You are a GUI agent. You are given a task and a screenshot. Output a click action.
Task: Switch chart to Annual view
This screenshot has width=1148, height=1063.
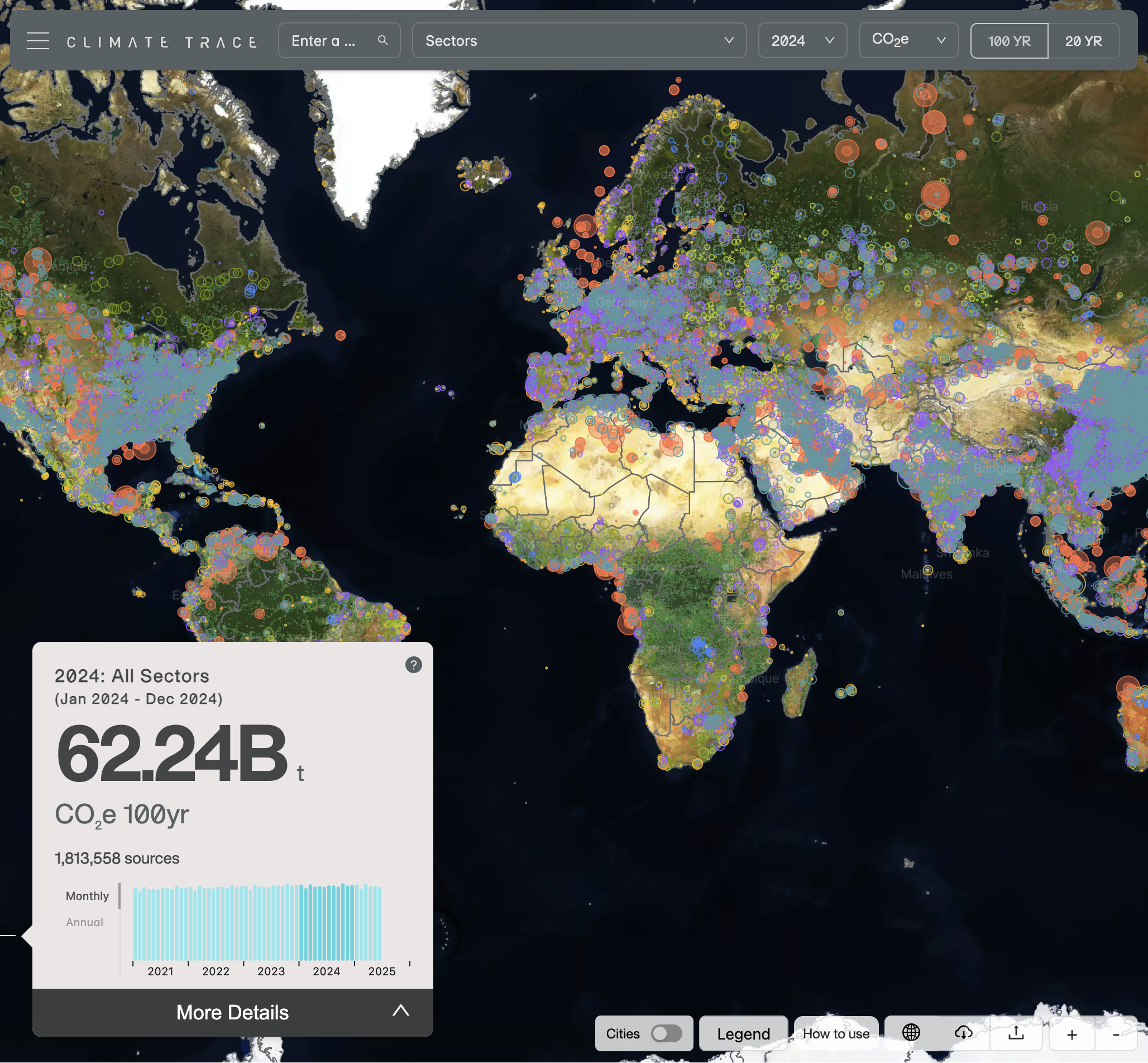[x=84, y=922]
